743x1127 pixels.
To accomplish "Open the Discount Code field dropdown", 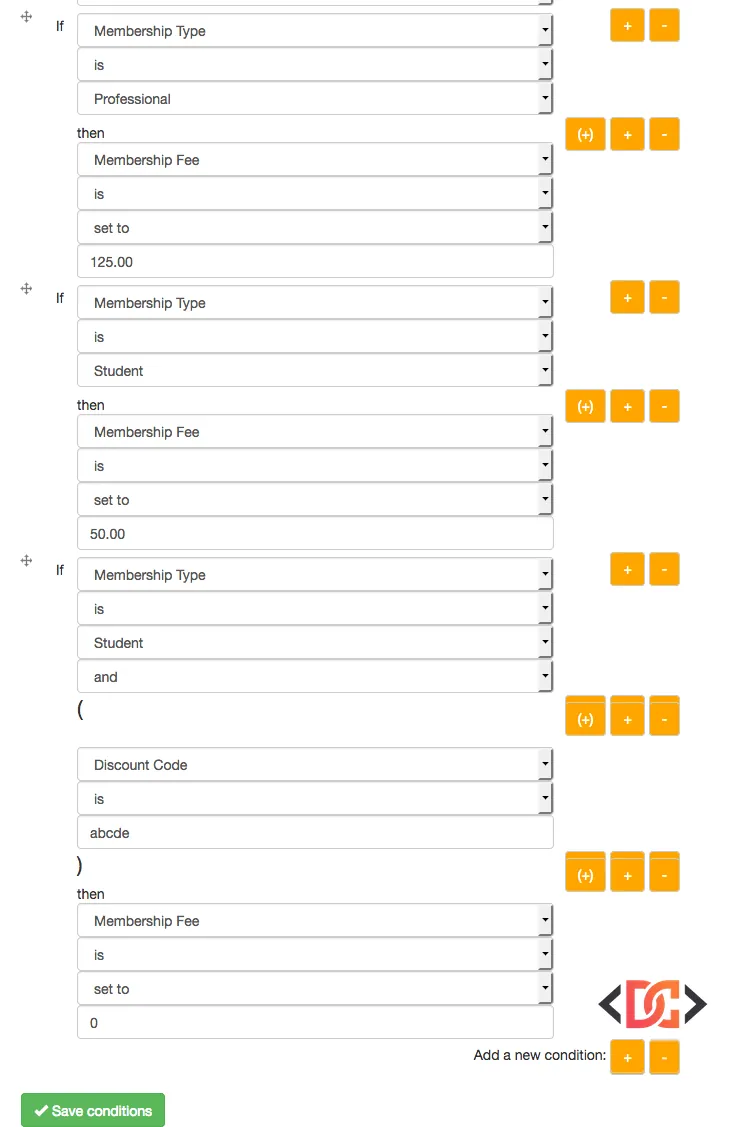I will click(x=315, y=764).
